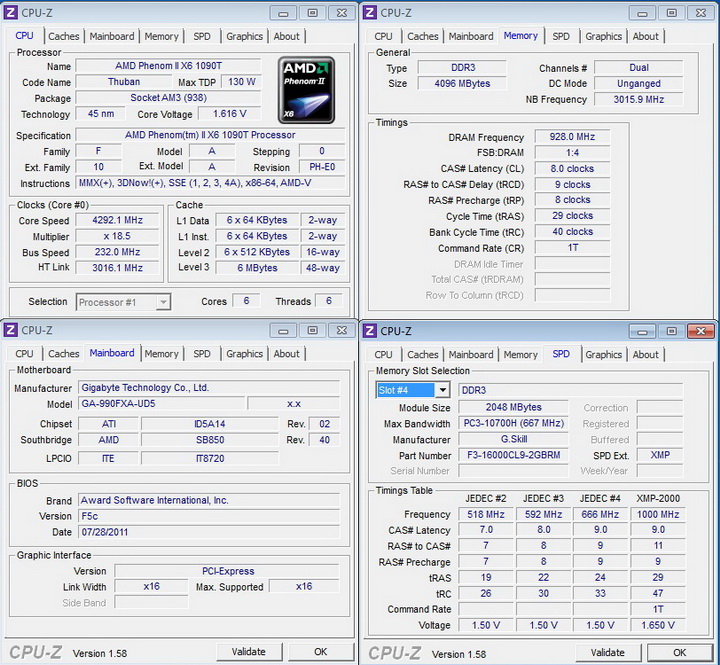Screen dimensions: 720x665
Task: Click the HT Link value 3016.1 MHz
Action: [118, 268]
